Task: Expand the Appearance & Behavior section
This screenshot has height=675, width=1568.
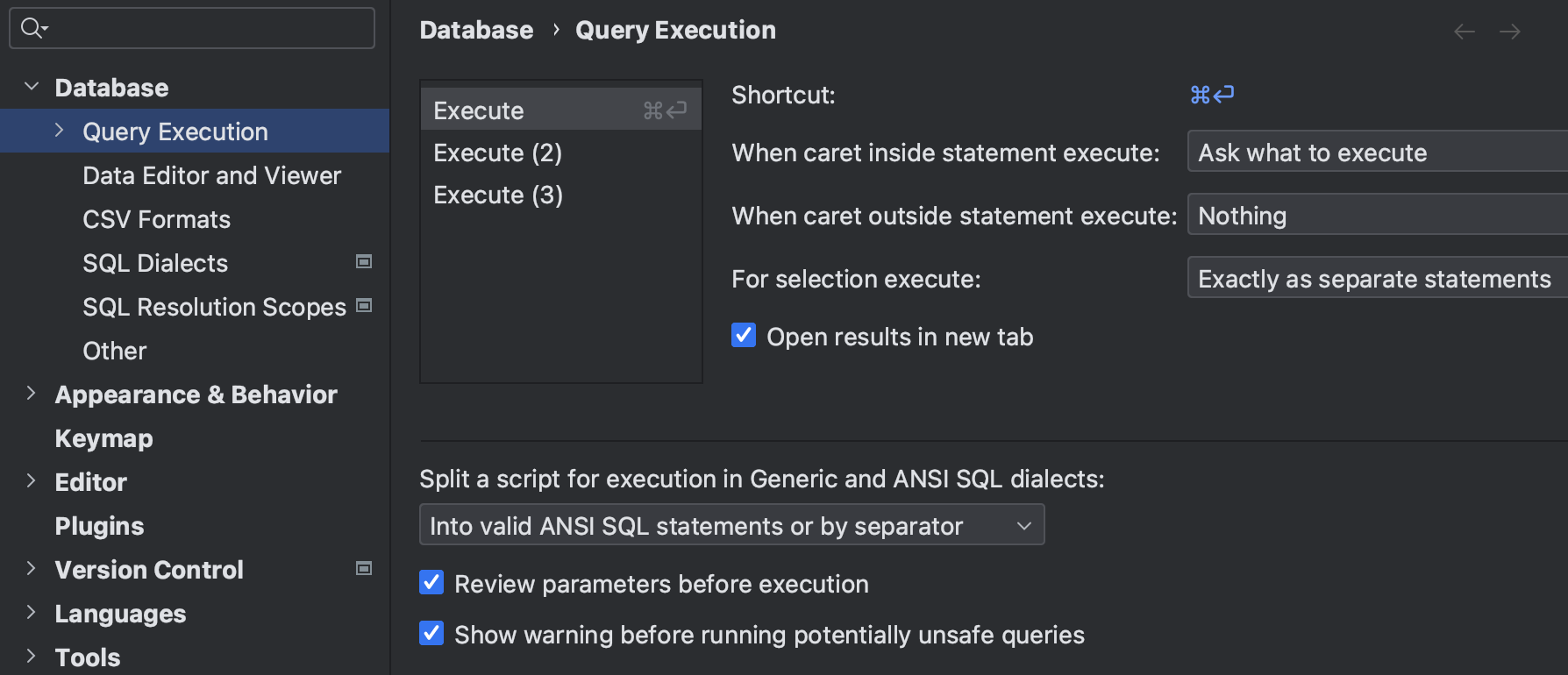Action: coord(32,394)
